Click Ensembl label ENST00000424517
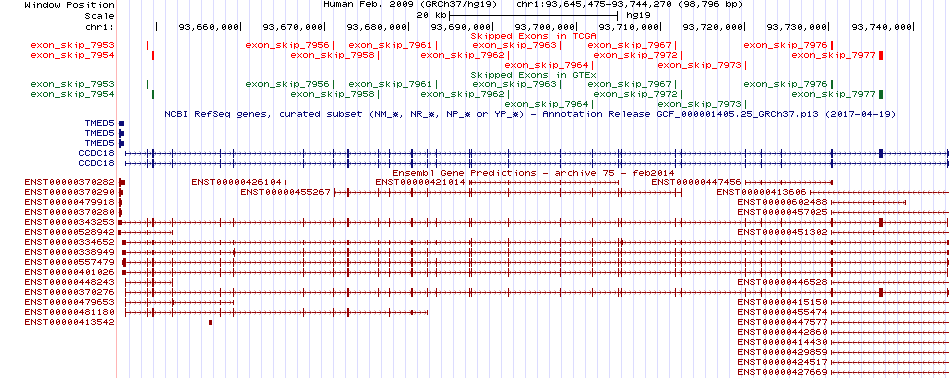This screenshot has width=950, height=378. click(x=783, y=362)
